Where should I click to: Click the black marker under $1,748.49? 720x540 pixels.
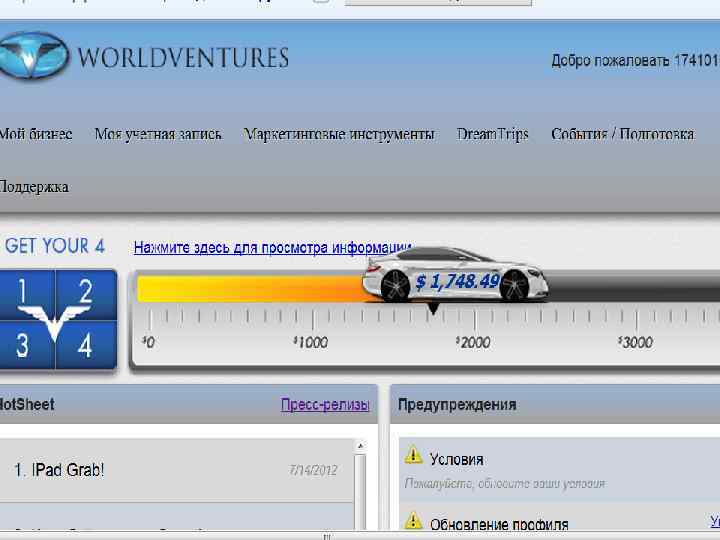433,308
